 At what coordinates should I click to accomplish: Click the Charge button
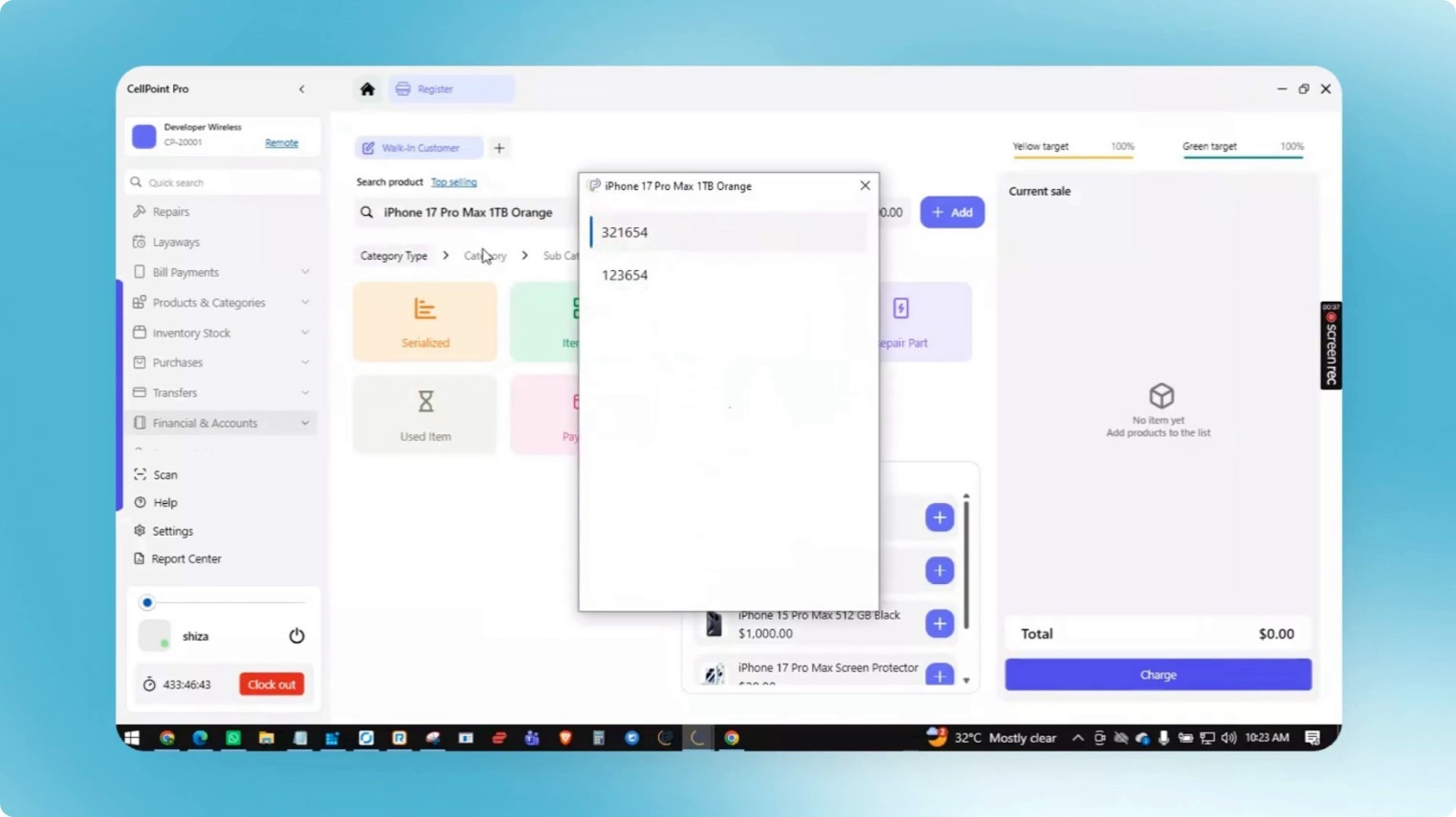pos(1158,675)
